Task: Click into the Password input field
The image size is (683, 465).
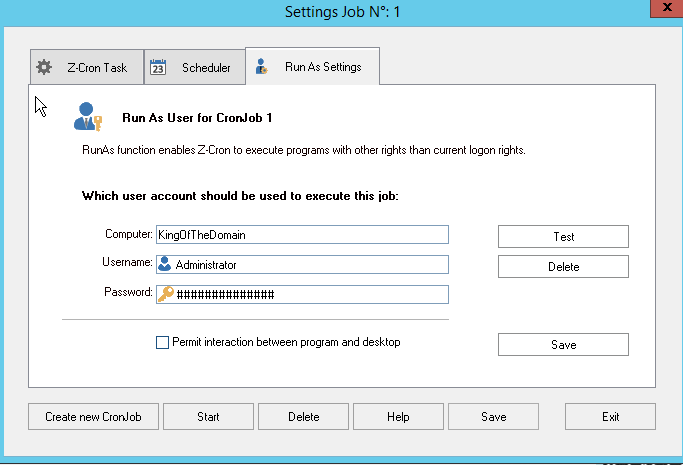Action: [302, 294]
